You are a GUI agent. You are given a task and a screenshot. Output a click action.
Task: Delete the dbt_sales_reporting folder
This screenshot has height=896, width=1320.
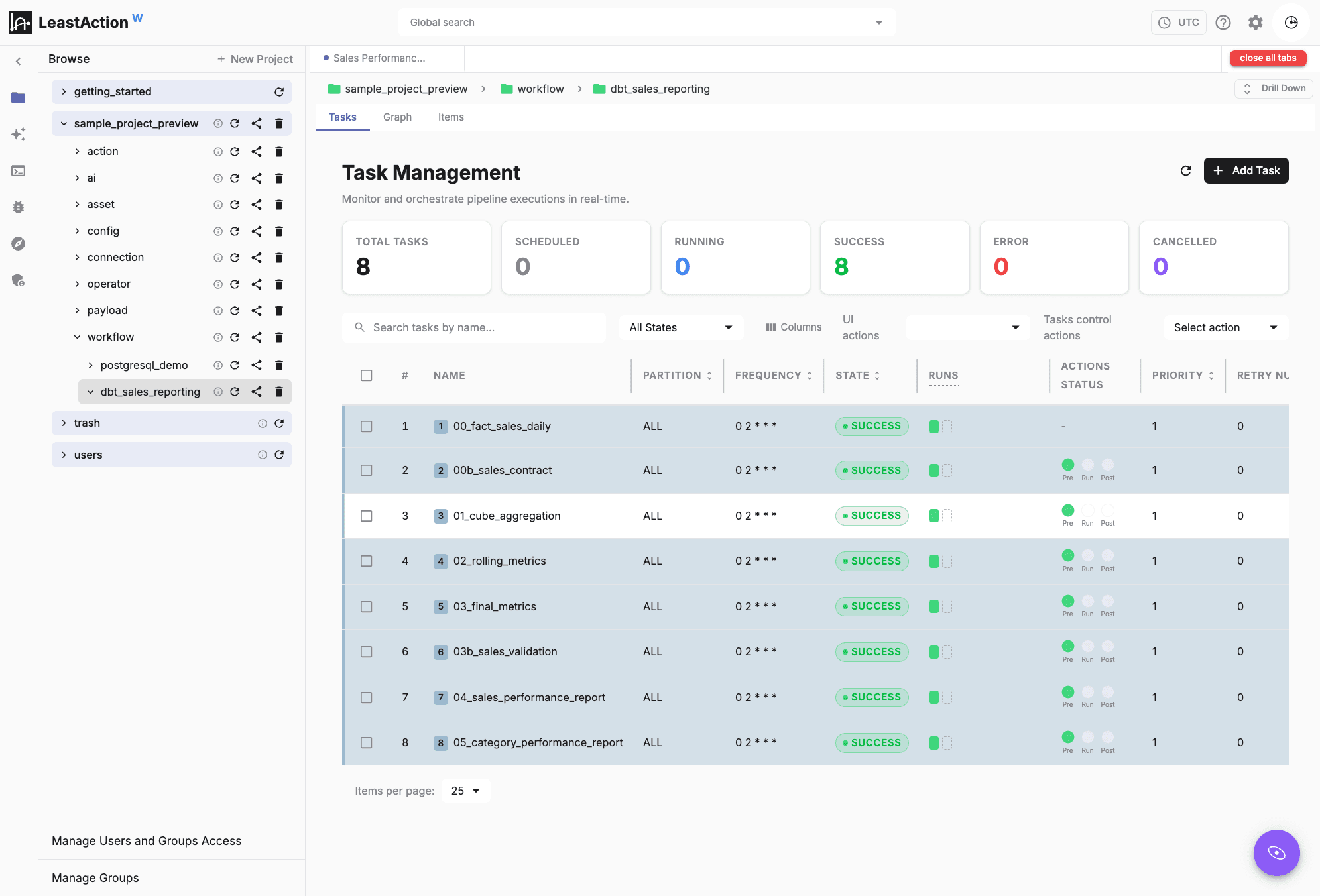point(279,392)
